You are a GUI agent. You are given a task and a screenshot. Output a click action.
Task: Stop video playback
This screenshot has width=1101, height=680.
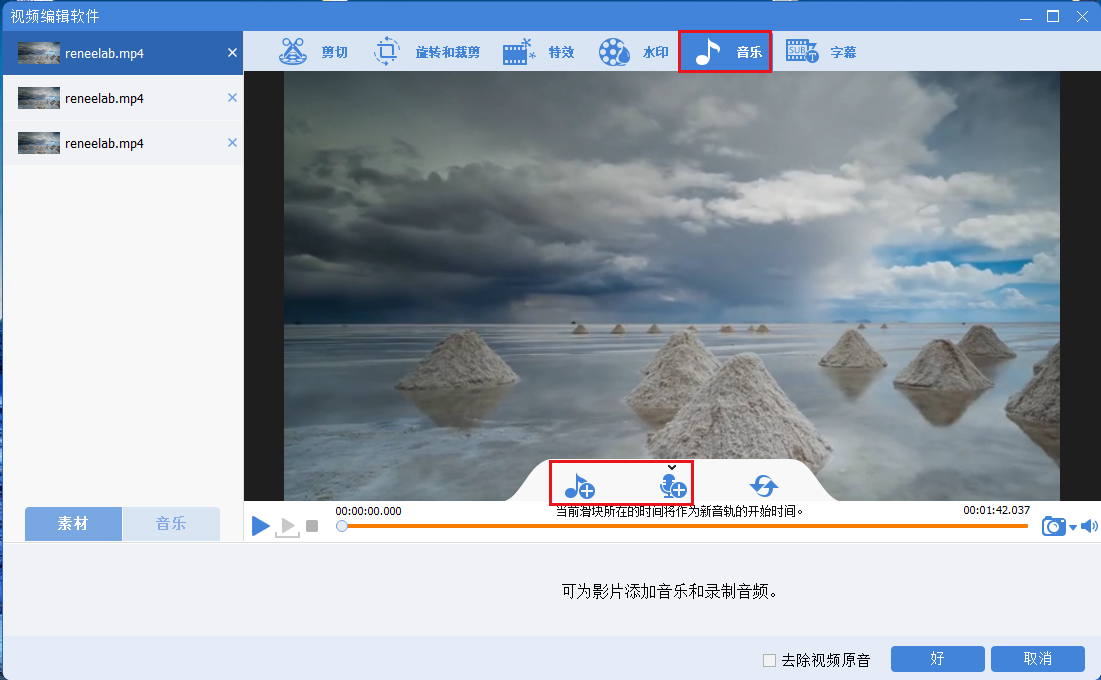point(312,525)
